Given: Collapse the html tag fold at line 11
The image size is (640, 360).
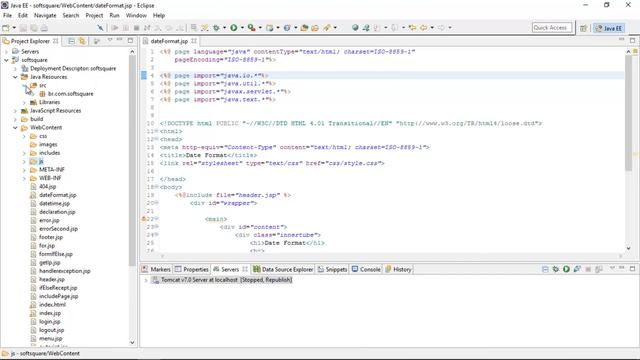Looking at the screenshot, I should pos(156,131).
